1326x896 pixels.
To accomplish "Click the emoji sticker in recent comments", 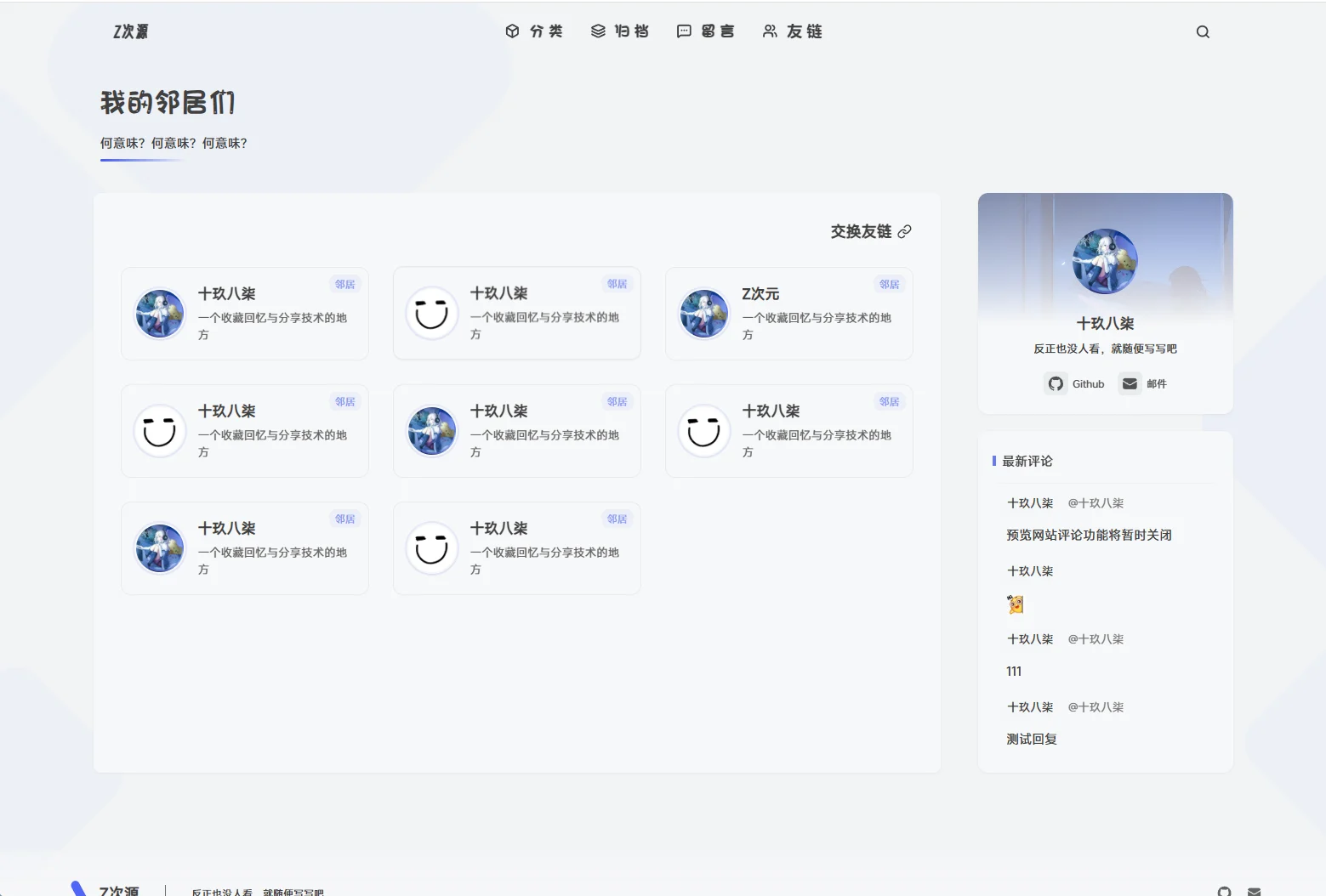I will 1016,604.
